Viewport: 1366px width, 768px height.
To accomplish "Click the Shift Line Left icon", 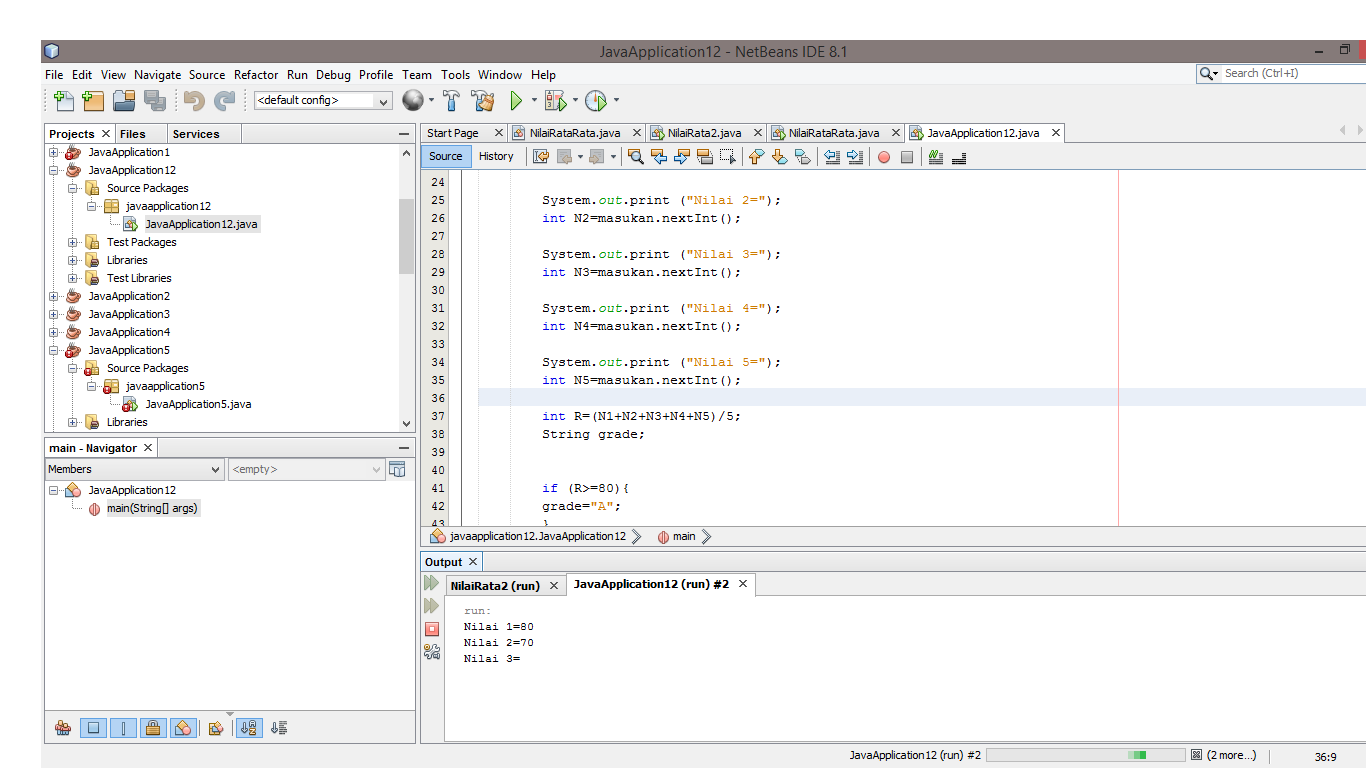I will (831, 156).
